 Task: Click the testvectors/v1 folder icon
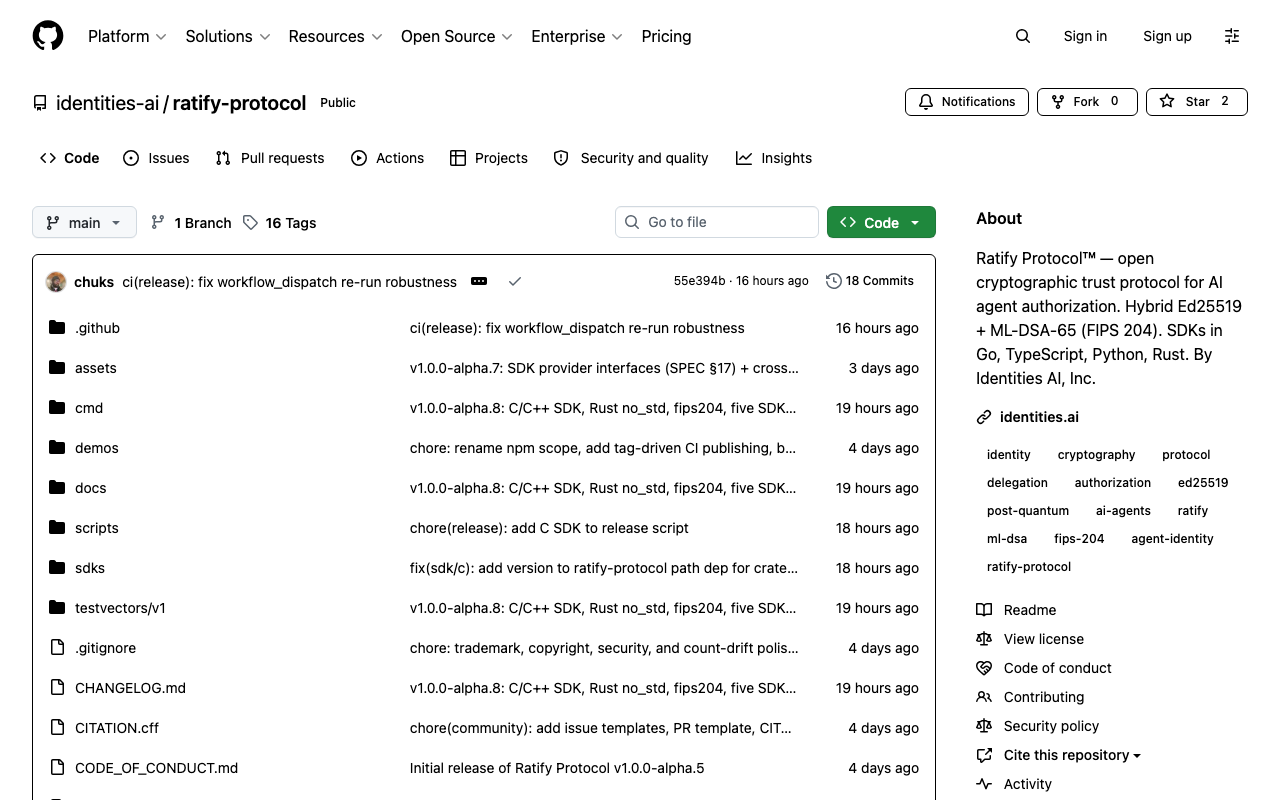[57, 607]
